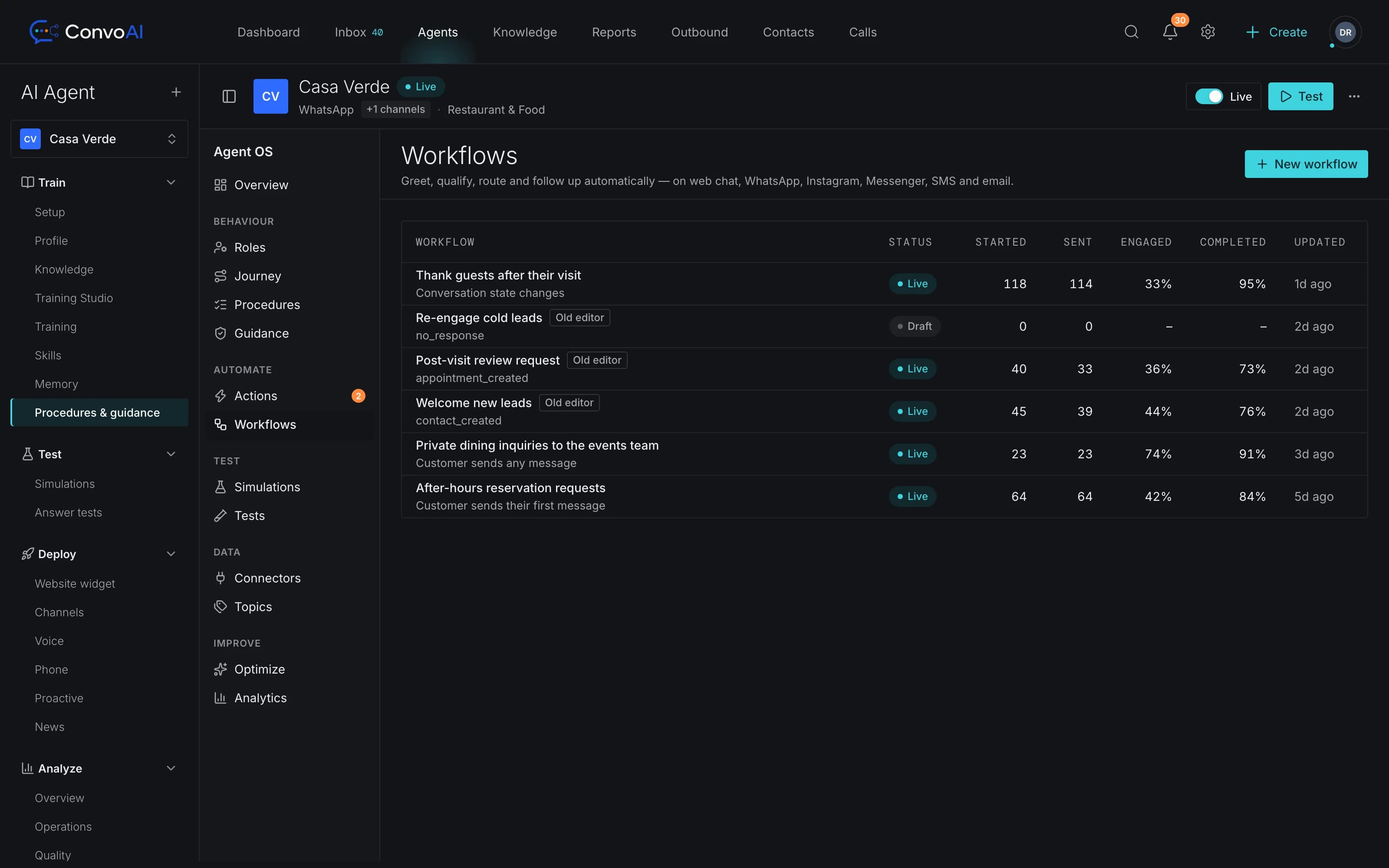Show the +1 channels badge details
Screen dimensions: 1389x868
pyautogui.click(x=395, y=109)
